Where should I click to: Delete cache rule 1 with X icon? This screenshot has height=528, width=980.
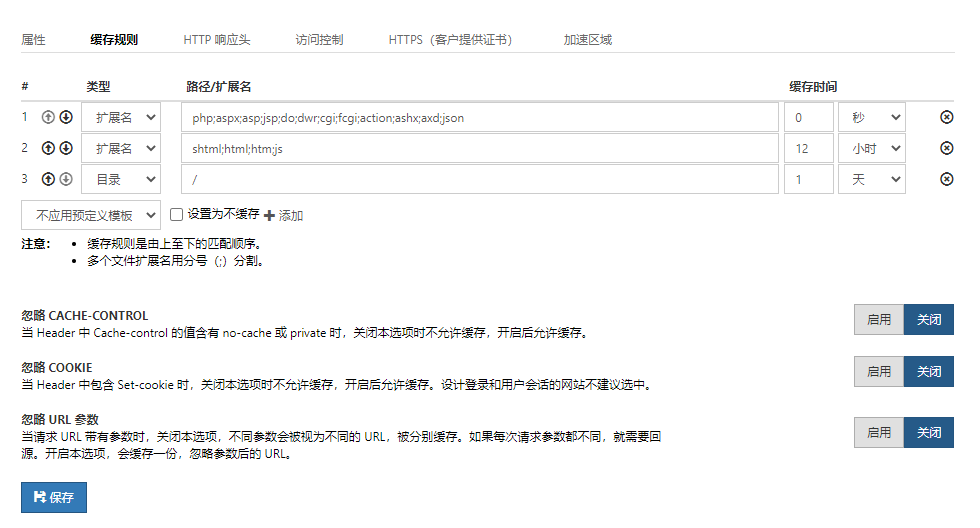pyautogui.click(x=946, y=117)
